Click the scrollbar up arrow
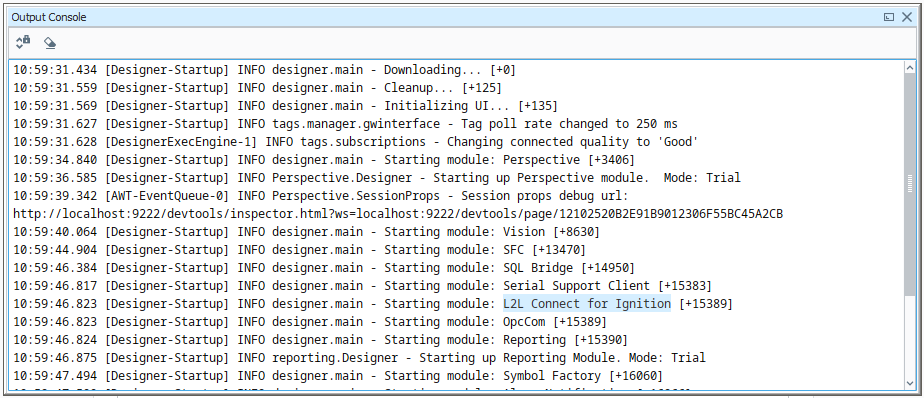Screen dimensions: 924x398 click(x=910, y=68)
